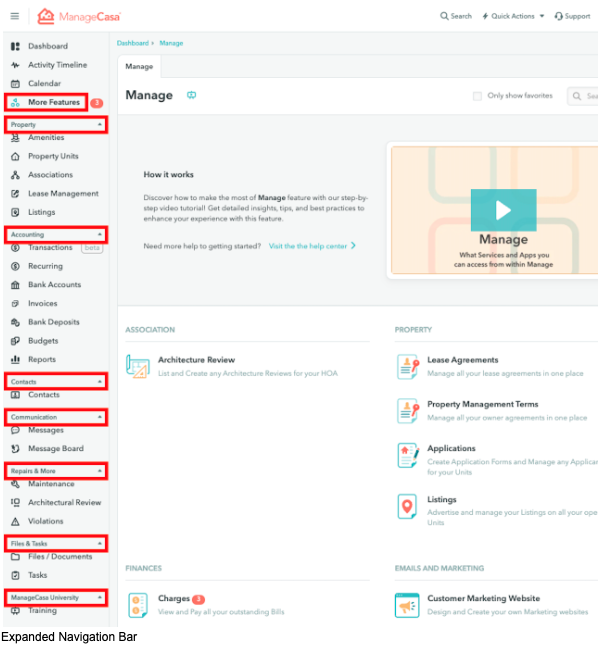
Task: Click the Activity Timeline pulse icon
Action: 15,65
